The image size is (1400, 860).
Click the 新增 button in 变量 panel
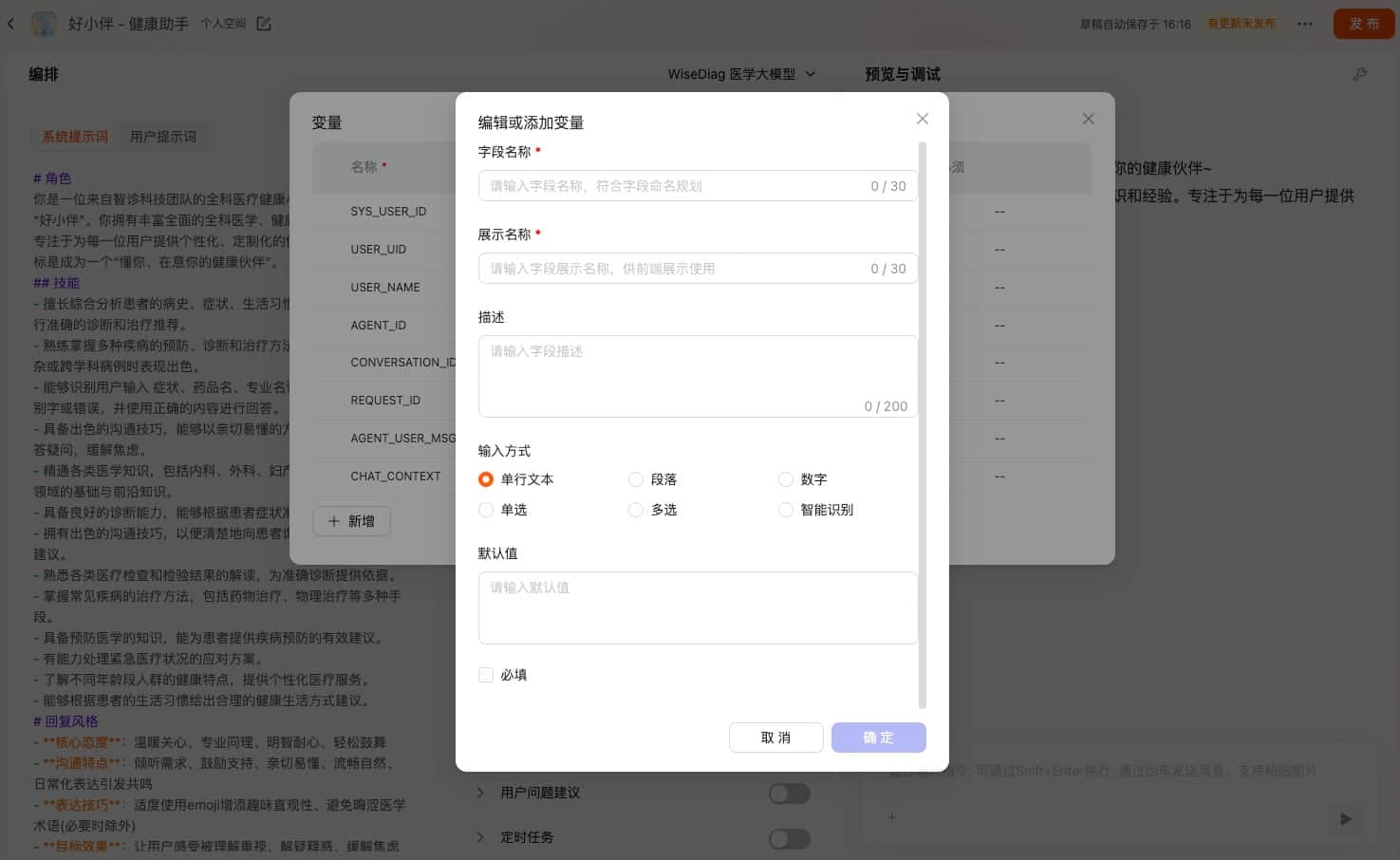[x=351, y=521]
